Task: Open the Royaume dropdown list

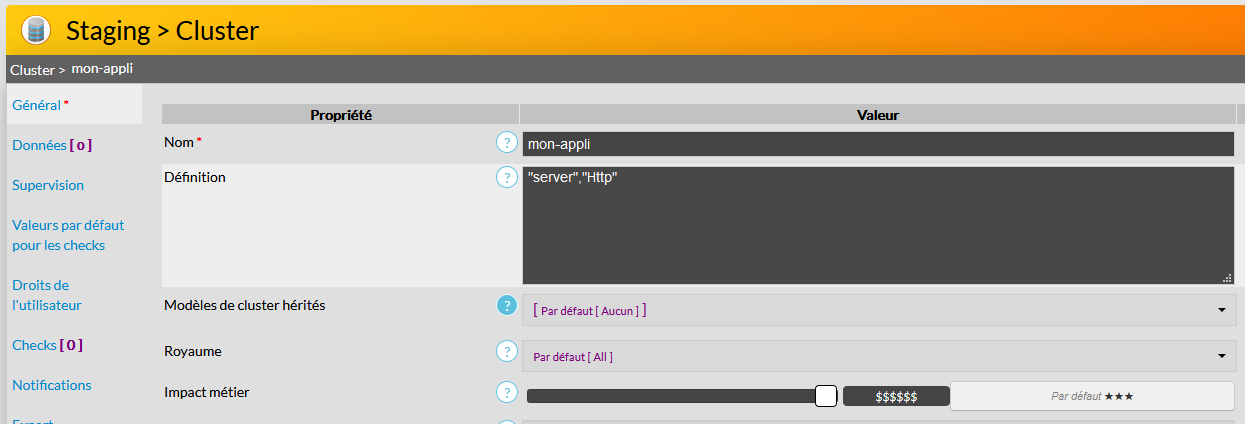Action: [1221, 356]
